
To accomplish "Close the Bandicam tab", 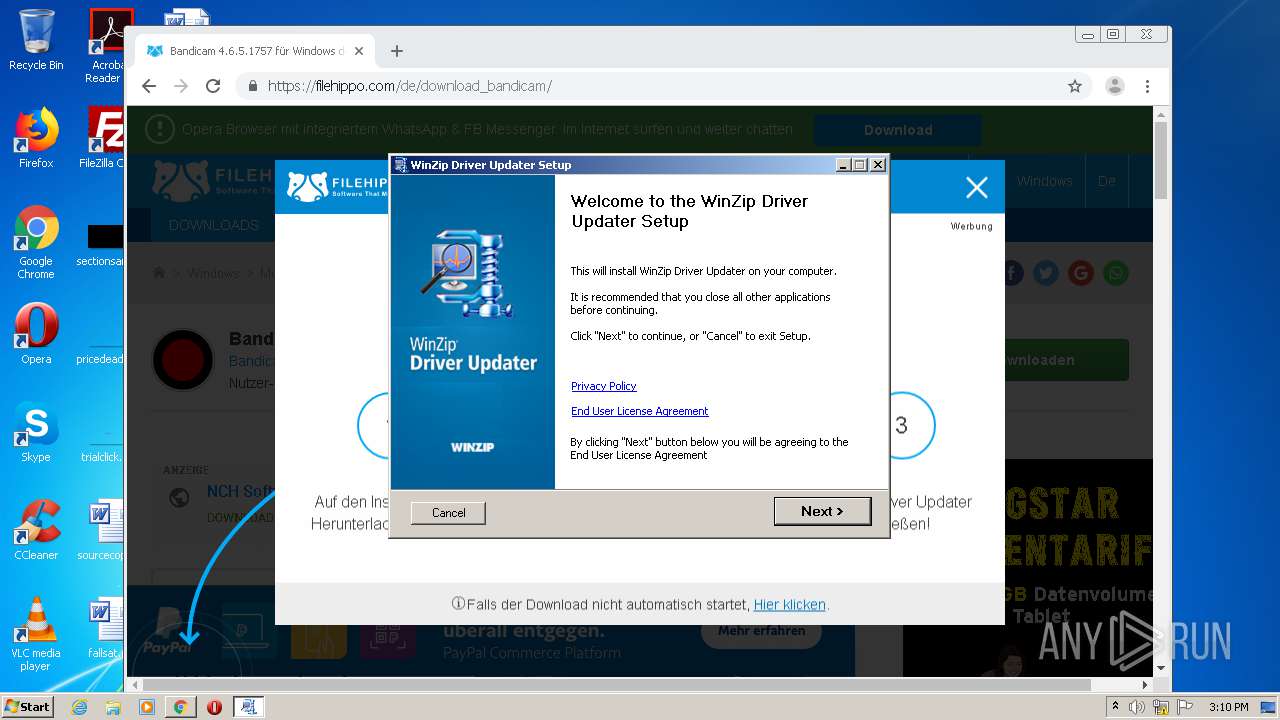I will pos(359,51).
